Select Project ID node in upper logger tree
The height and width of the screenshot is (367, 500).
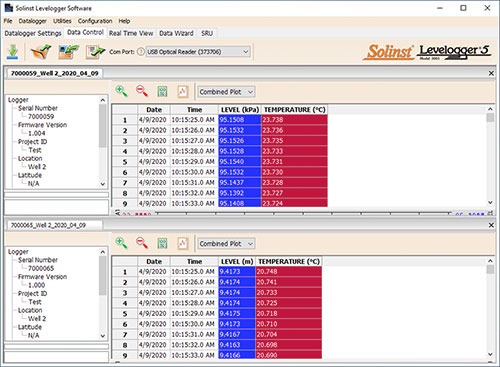(32, 142)
